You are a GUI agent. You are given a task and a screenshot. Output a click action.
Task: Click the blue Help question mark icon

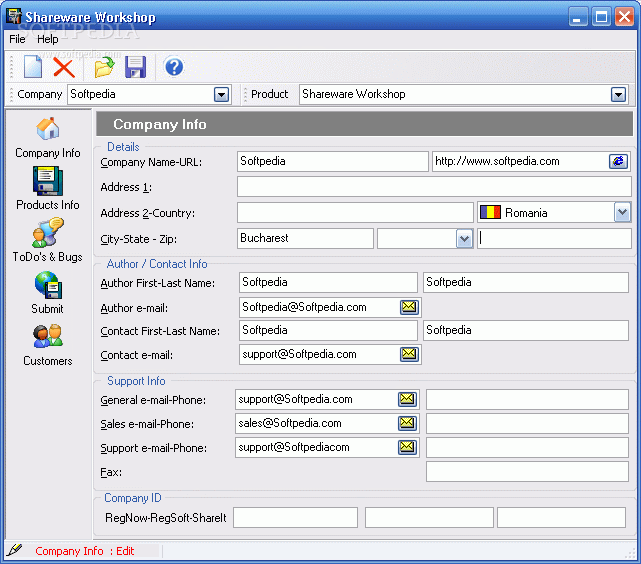click(174, 67)
